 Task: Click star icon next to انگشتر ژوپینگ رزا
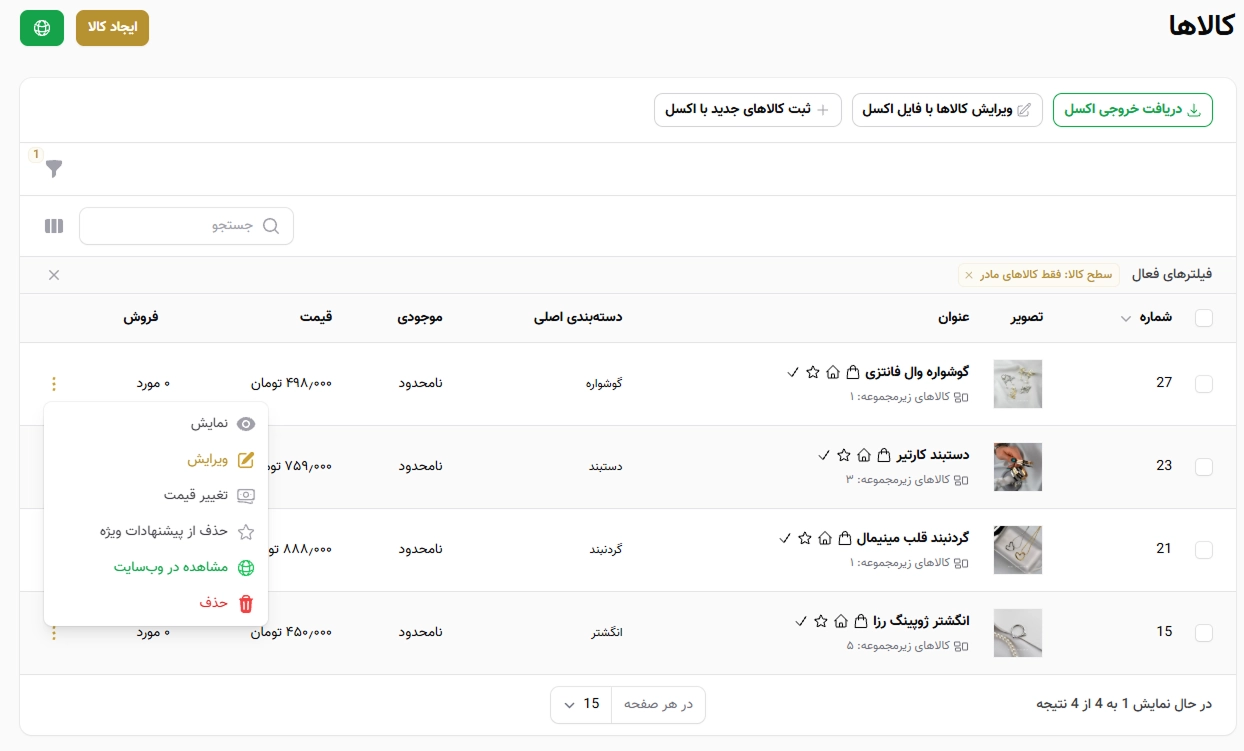pyautogui.click(x=821, y=621)
